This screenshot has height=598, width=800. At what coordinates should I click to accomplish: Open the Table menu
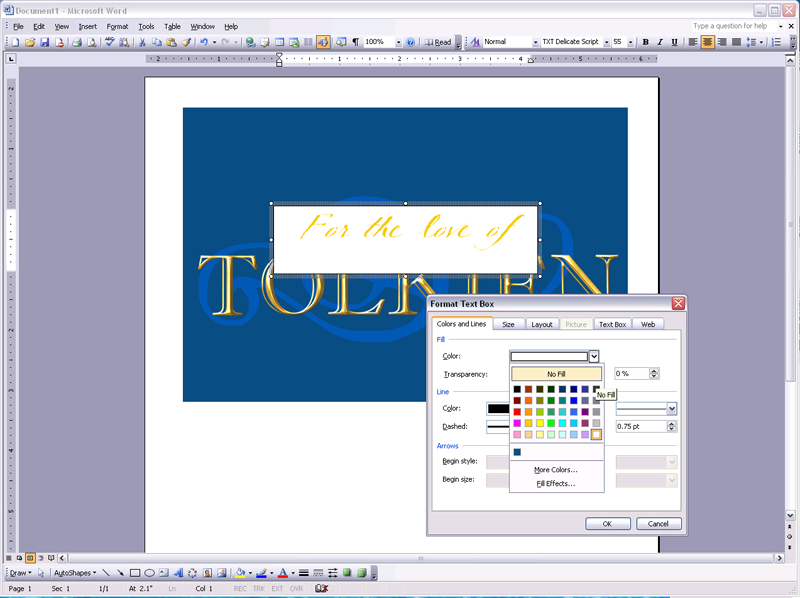[x=172, y=27]
